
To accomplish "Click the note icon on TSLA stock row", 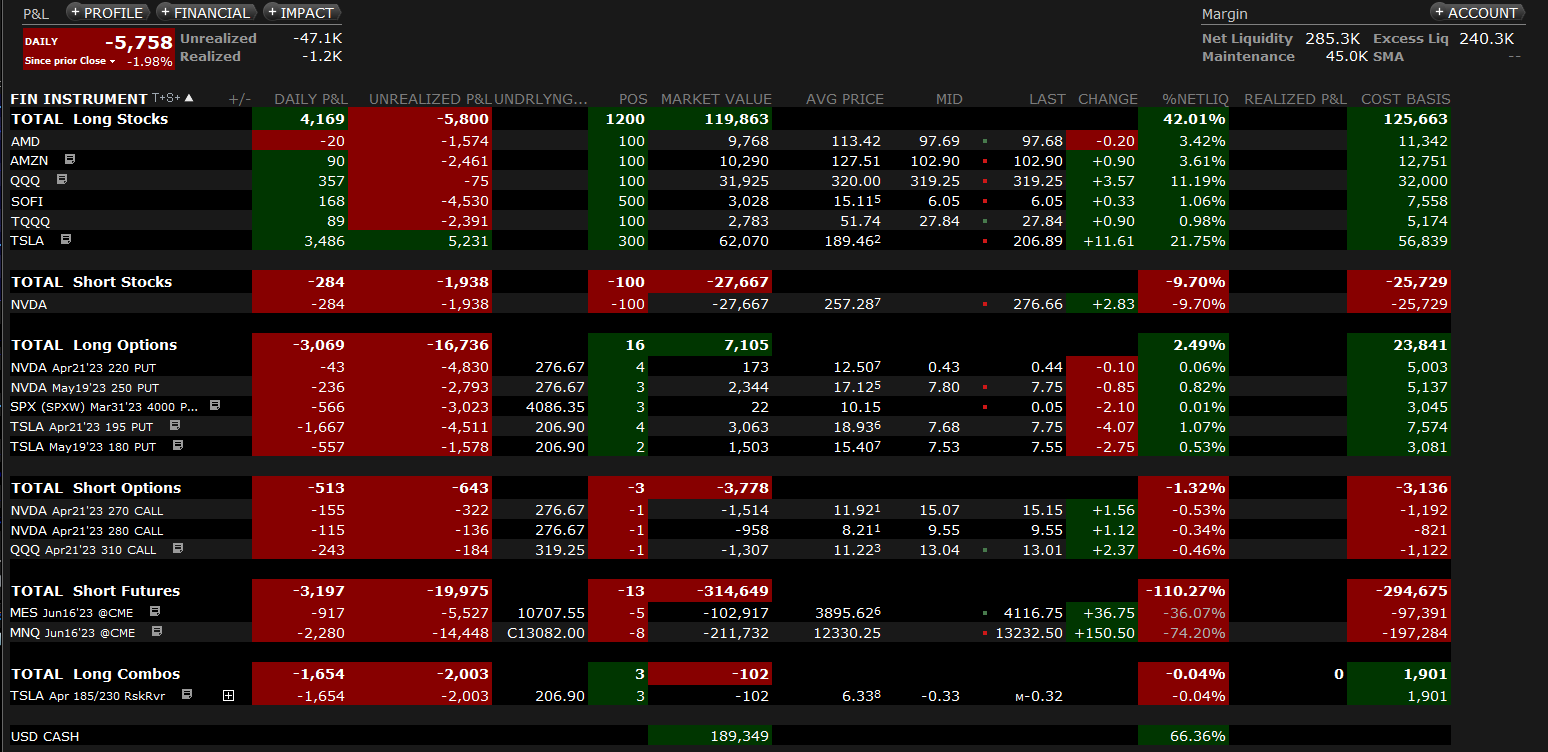I will (66, 240).
